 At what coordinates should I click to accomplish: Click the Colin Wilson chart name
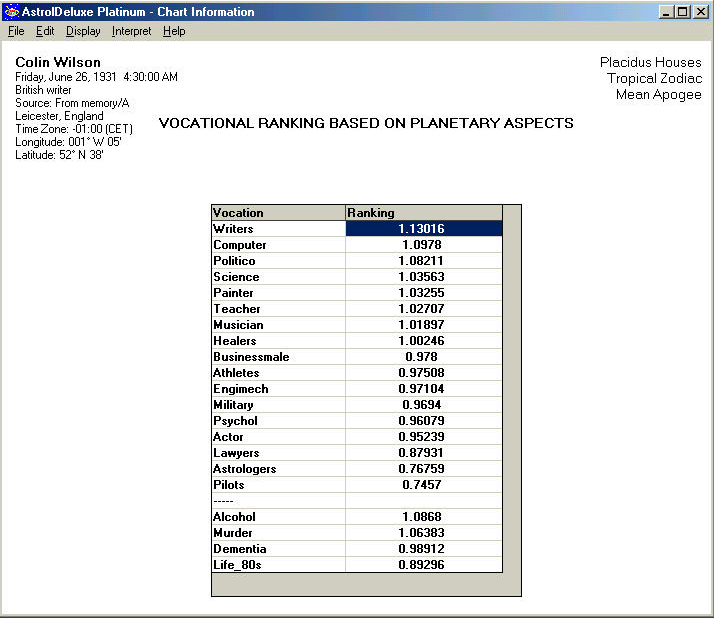tap(58, 62)
